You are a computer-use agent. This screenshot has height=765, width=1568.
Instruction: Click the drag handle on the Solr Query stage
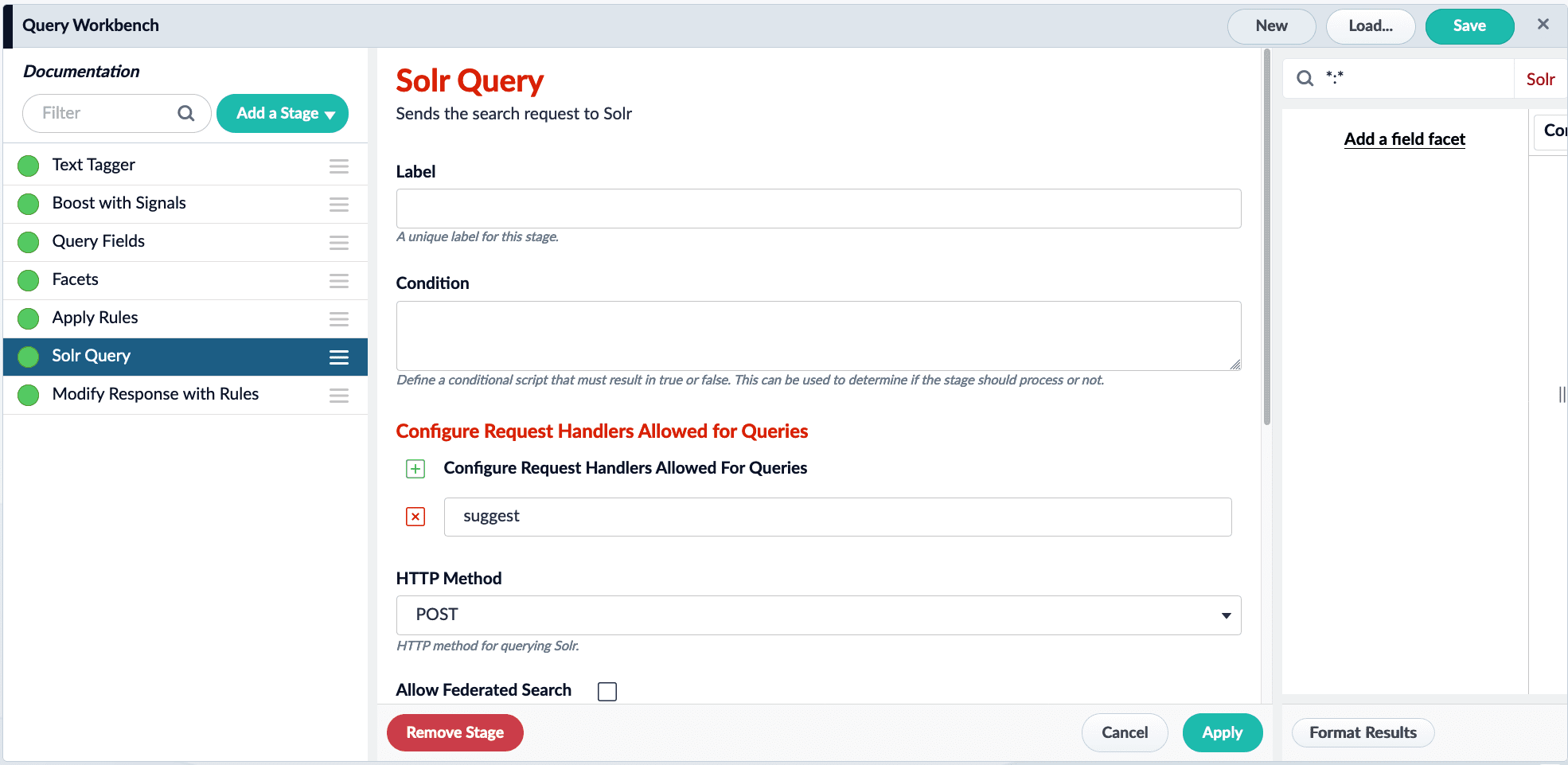pyautogui.click(x=338, y=357)
